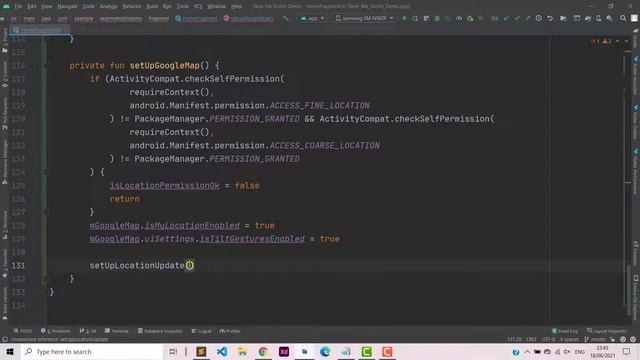Click the fragment breadcrumb folder
The image size is (640, 360).
pyautogui.click(x=159, y=18)
